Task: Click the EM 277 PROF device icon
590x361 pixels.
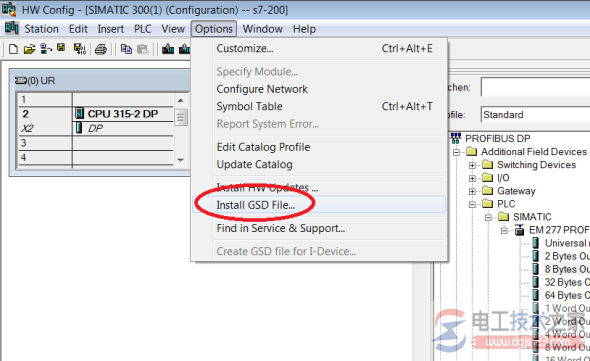Action: click(x=520, y=230)
